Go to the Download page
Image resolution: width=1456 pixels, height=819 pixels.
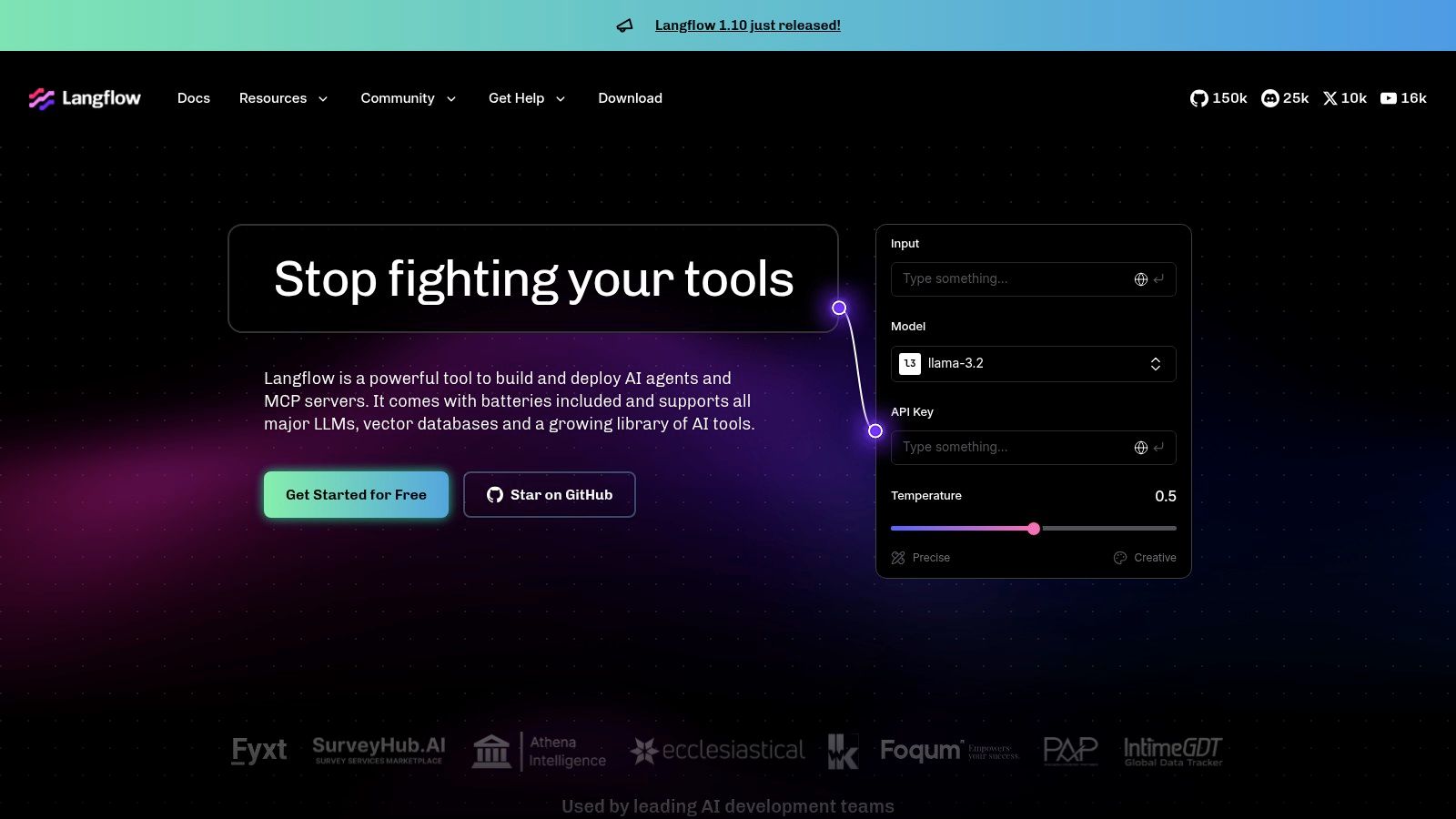(630, 98)
